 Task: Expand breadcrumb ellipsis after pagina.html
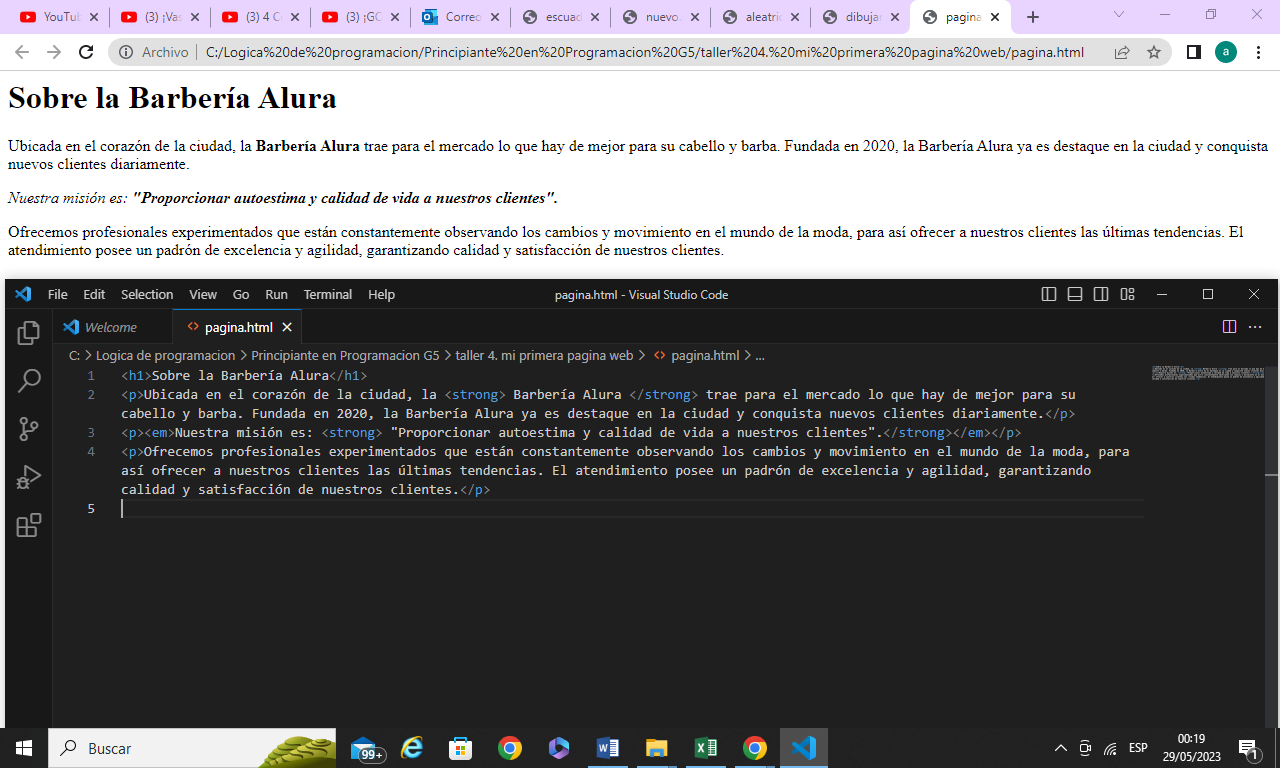coord(760,355)
